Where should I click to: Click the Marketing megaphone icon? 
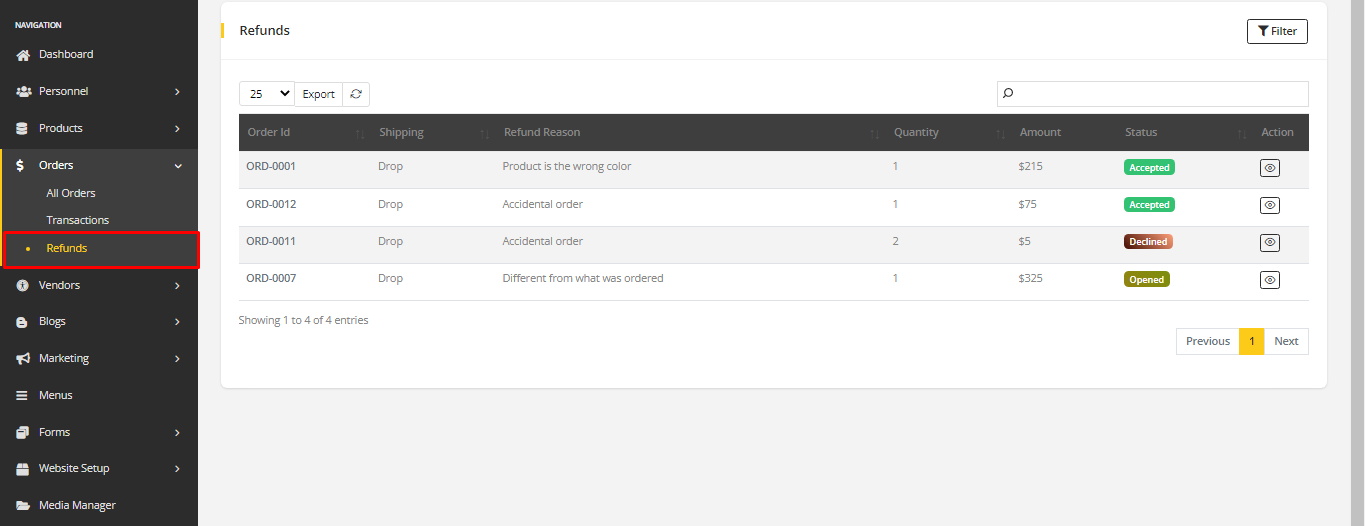click(x=23, y=358)
